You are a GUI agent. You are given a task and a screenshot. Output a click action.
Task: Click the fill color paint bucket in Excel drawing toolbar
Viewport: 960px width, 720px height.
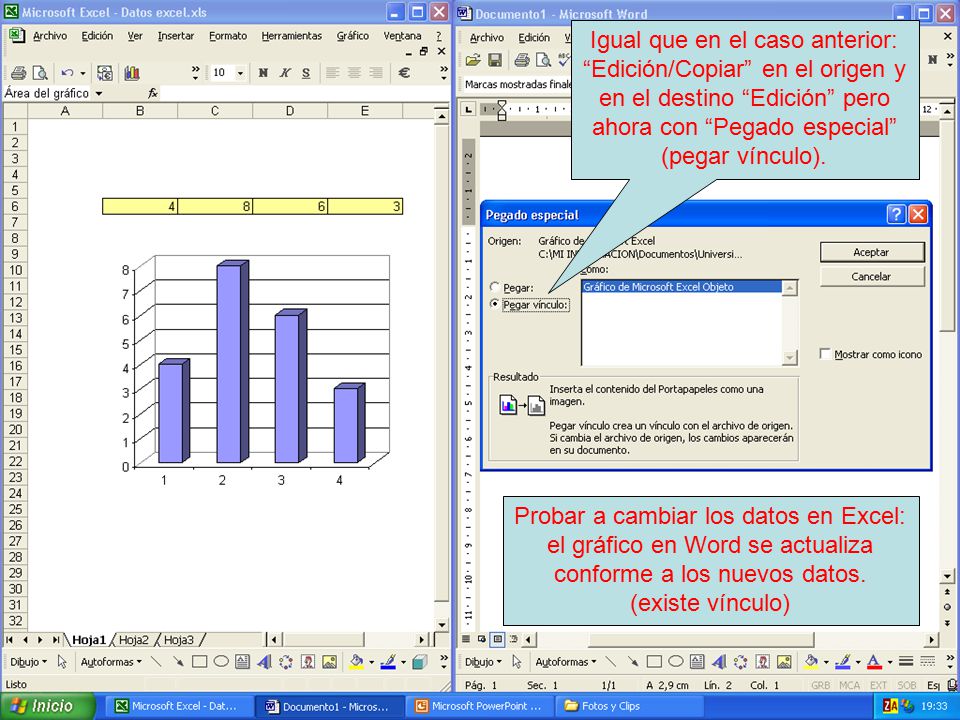[356, 662]
